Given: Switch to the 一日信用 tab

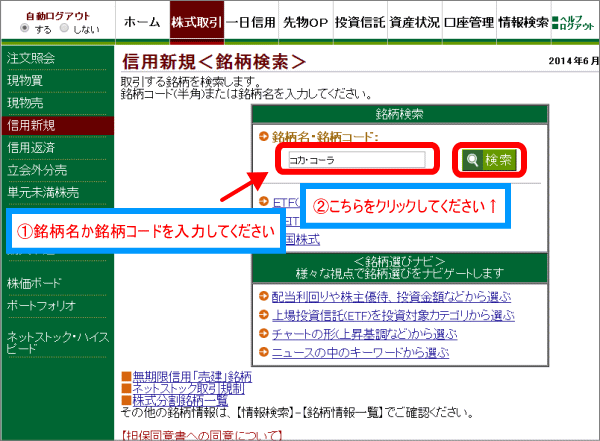Looking at the screenshot, I should (x=251, y=22).
